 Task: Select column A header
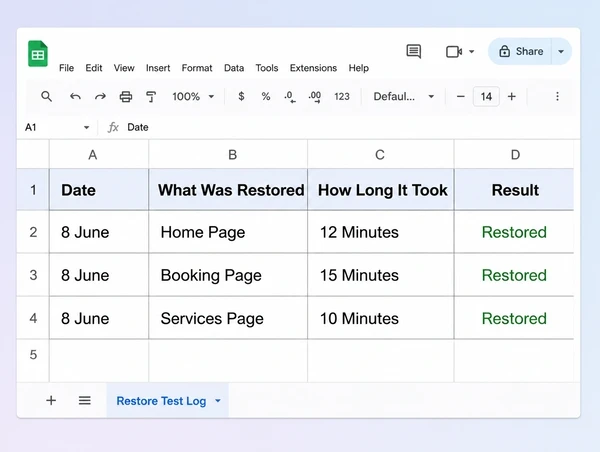click(99, 155)
